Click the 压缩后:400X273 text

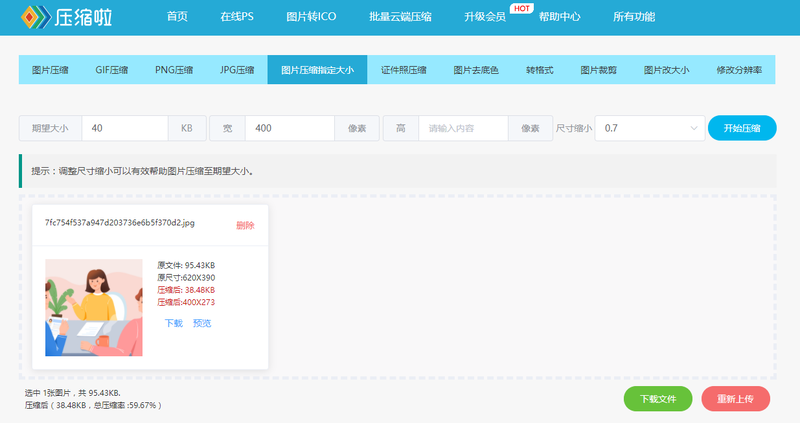point(186,302)
